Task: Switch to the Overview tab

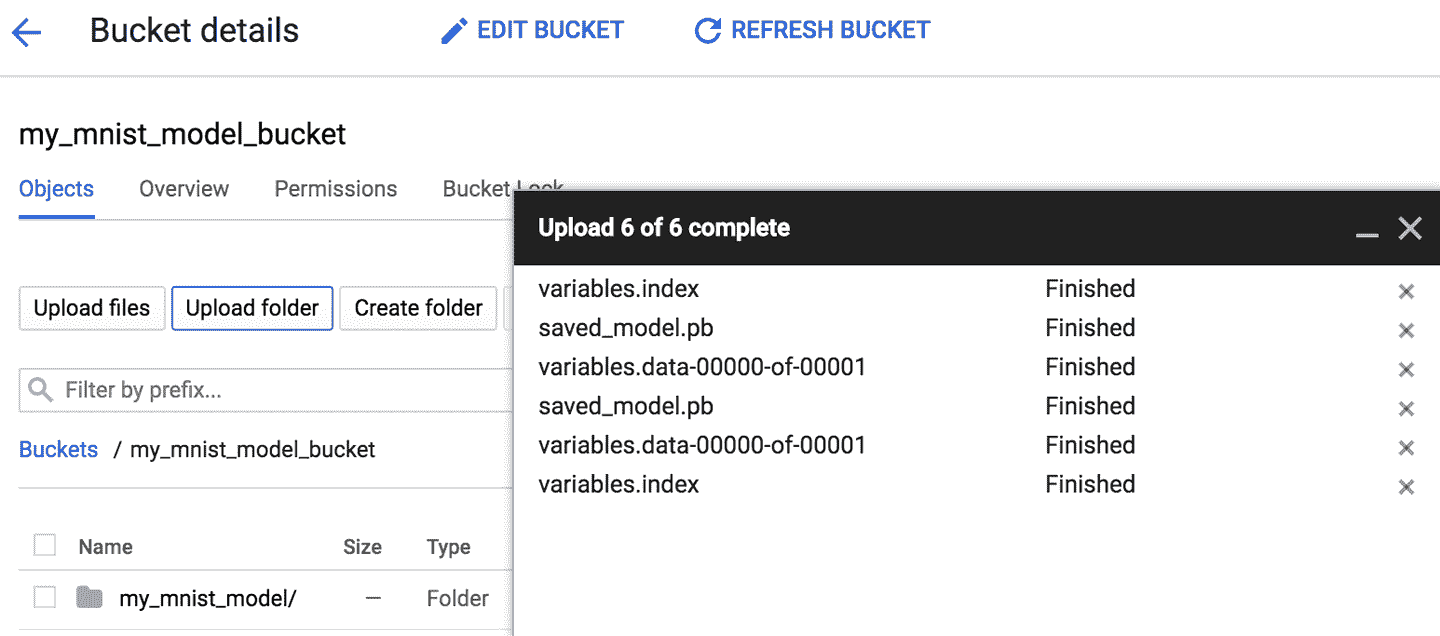Action: [184, 189]
